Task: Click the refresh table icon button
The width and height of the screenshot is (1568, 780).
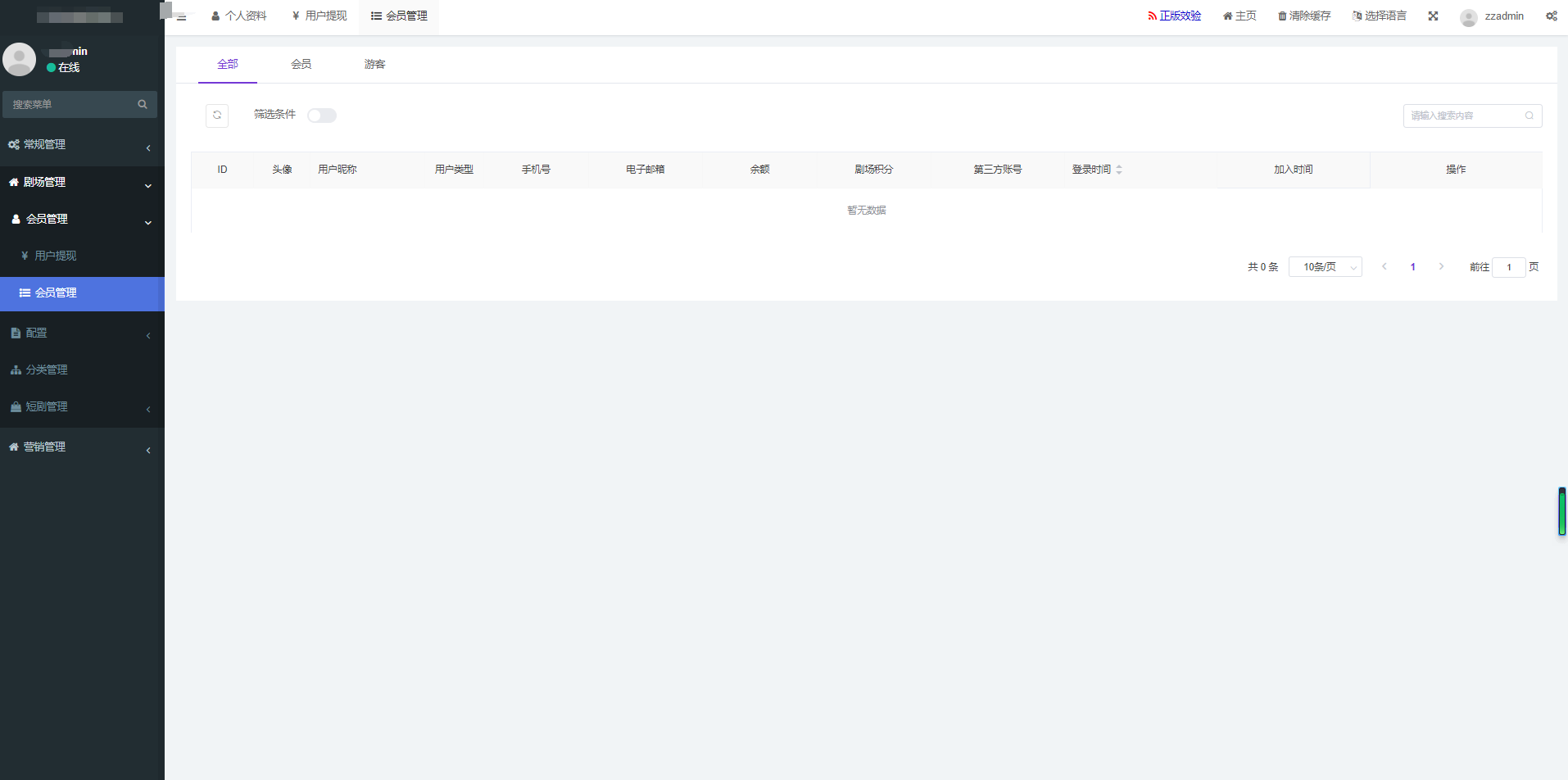Action: [217, 116]
